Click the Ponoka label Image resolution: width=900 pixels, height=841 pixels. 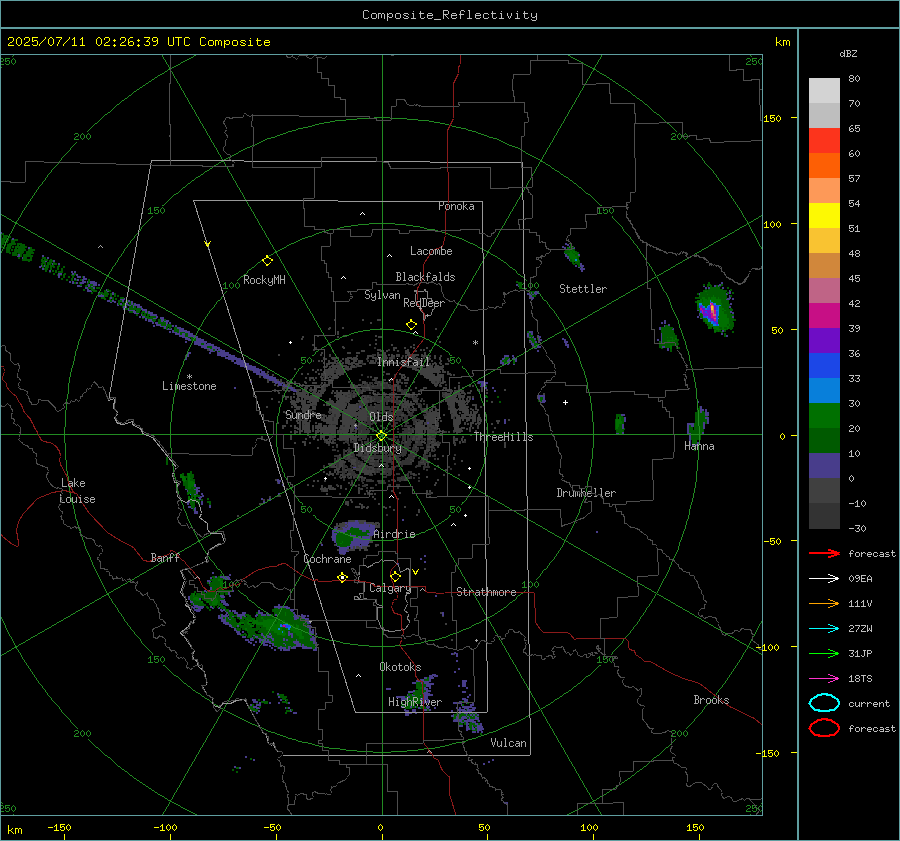click(456, 206)
